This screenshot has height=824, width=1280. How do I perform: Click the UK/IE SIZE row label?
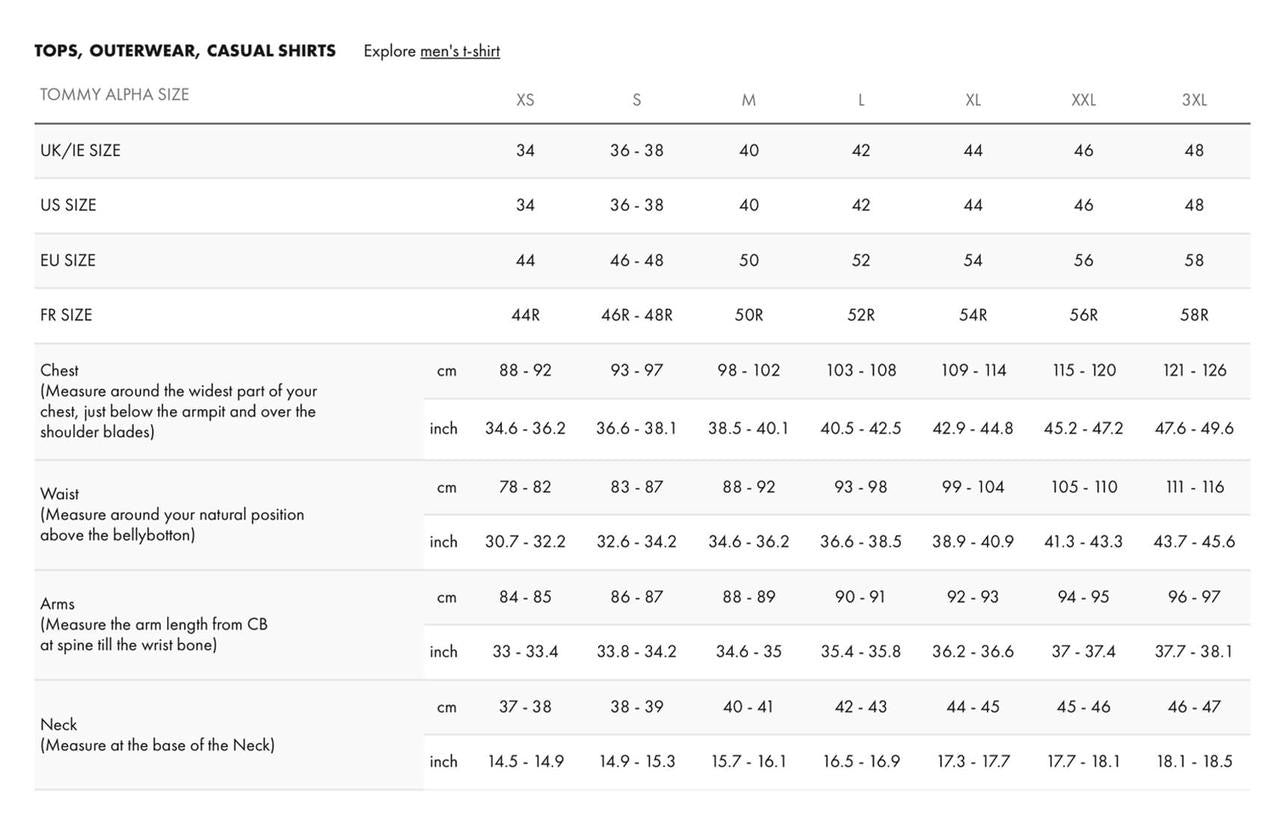[80, 151]
